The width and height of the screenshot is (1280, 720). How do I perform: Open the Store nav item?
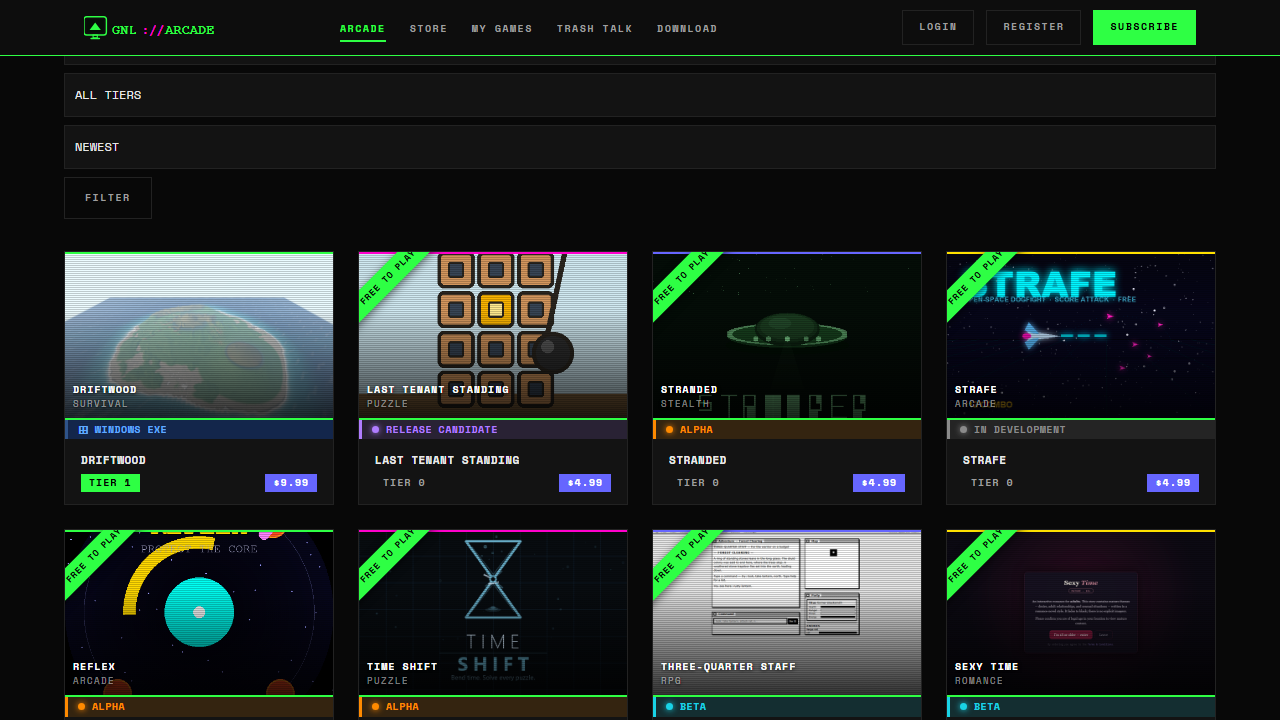point(429,29)
